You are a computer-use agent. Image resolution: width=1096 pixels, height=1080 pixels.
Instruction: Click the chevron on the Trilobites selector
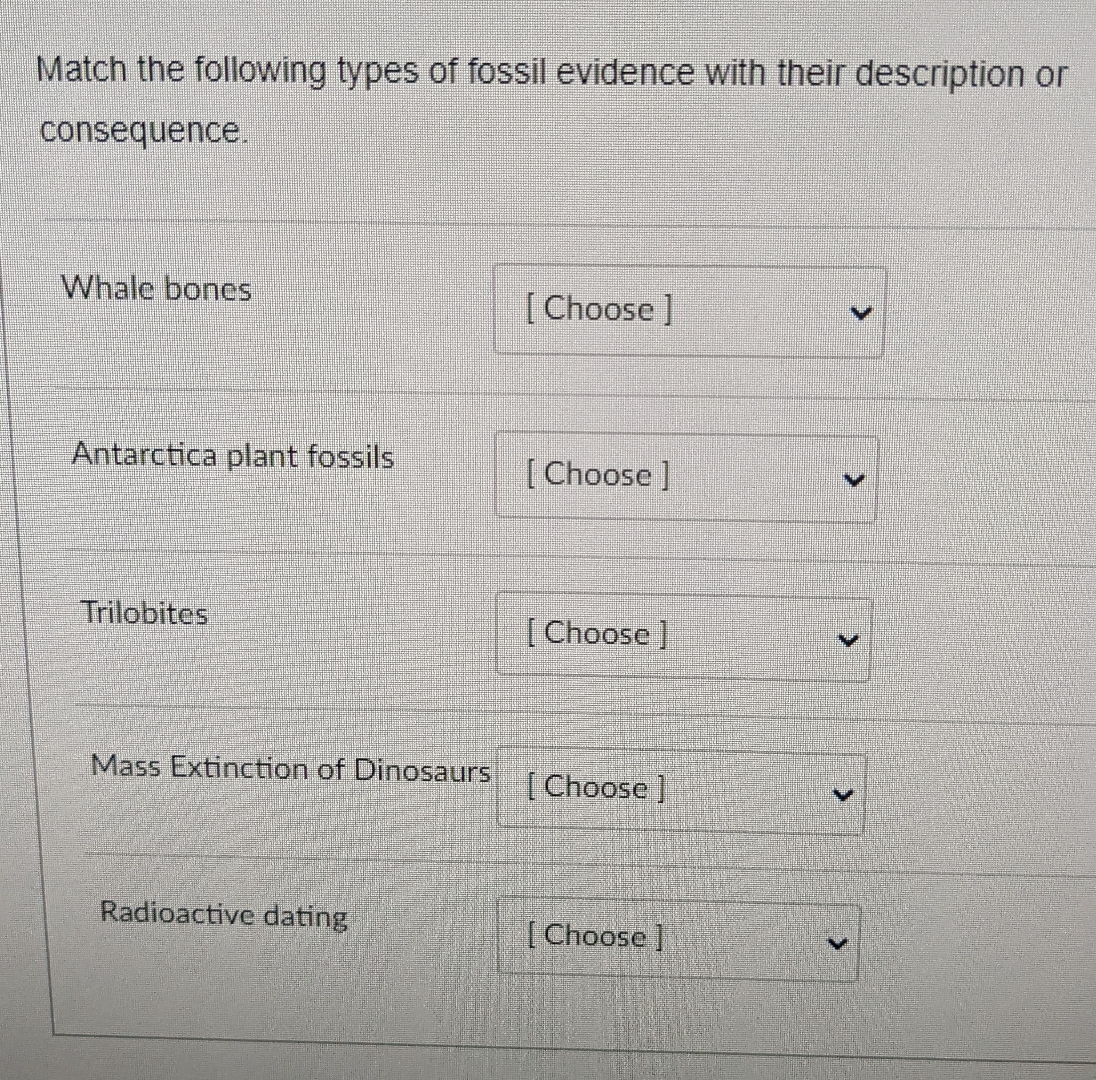point(849,638)
